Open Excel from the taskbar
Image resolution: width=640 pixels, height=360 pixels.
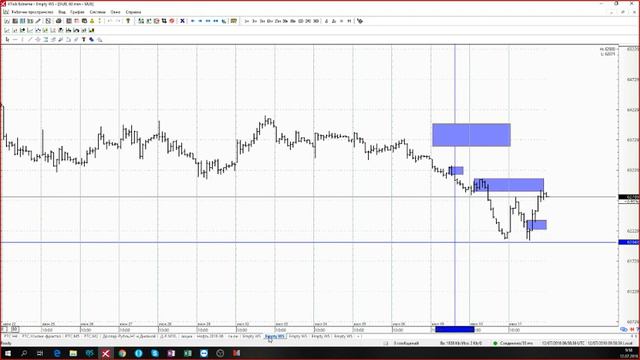pos(187,353)
